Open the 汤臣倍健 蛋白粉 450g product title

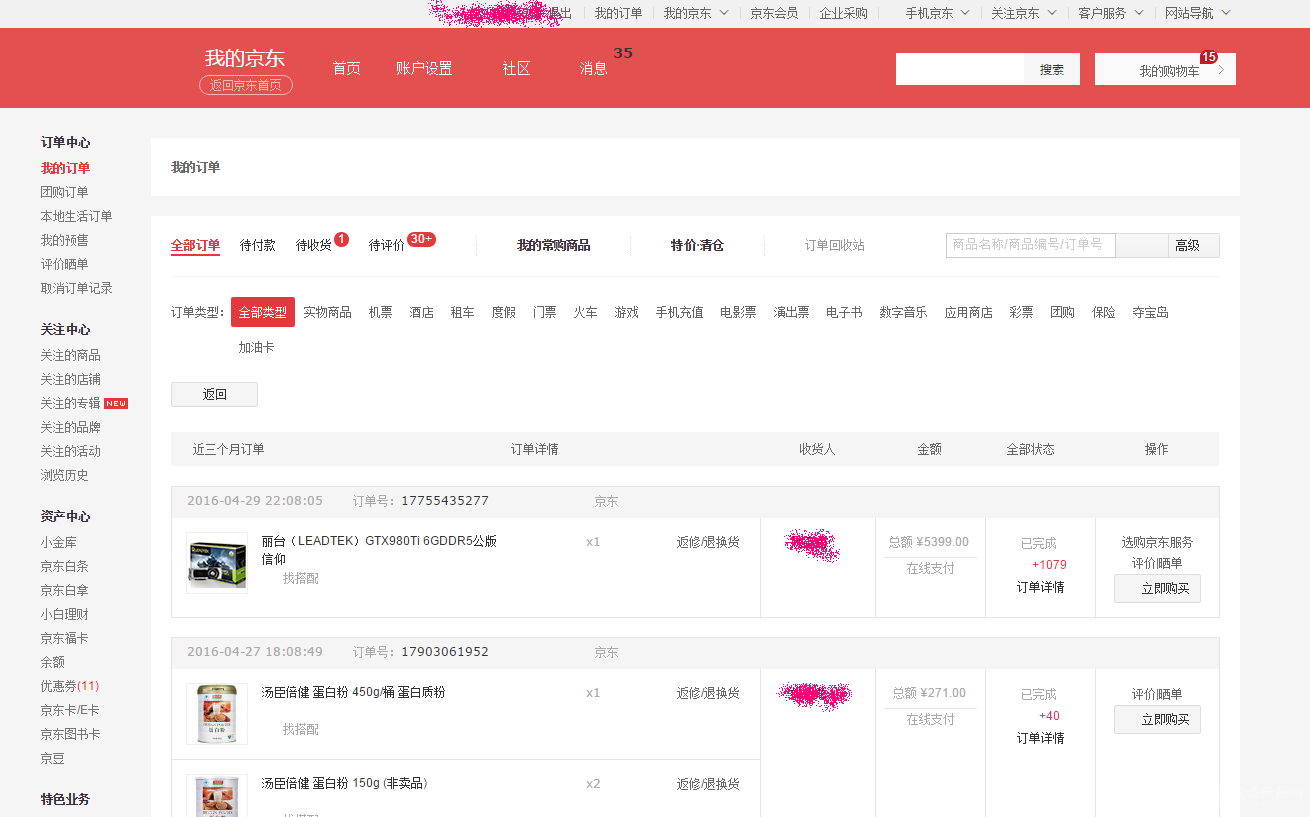pos(353,692)
